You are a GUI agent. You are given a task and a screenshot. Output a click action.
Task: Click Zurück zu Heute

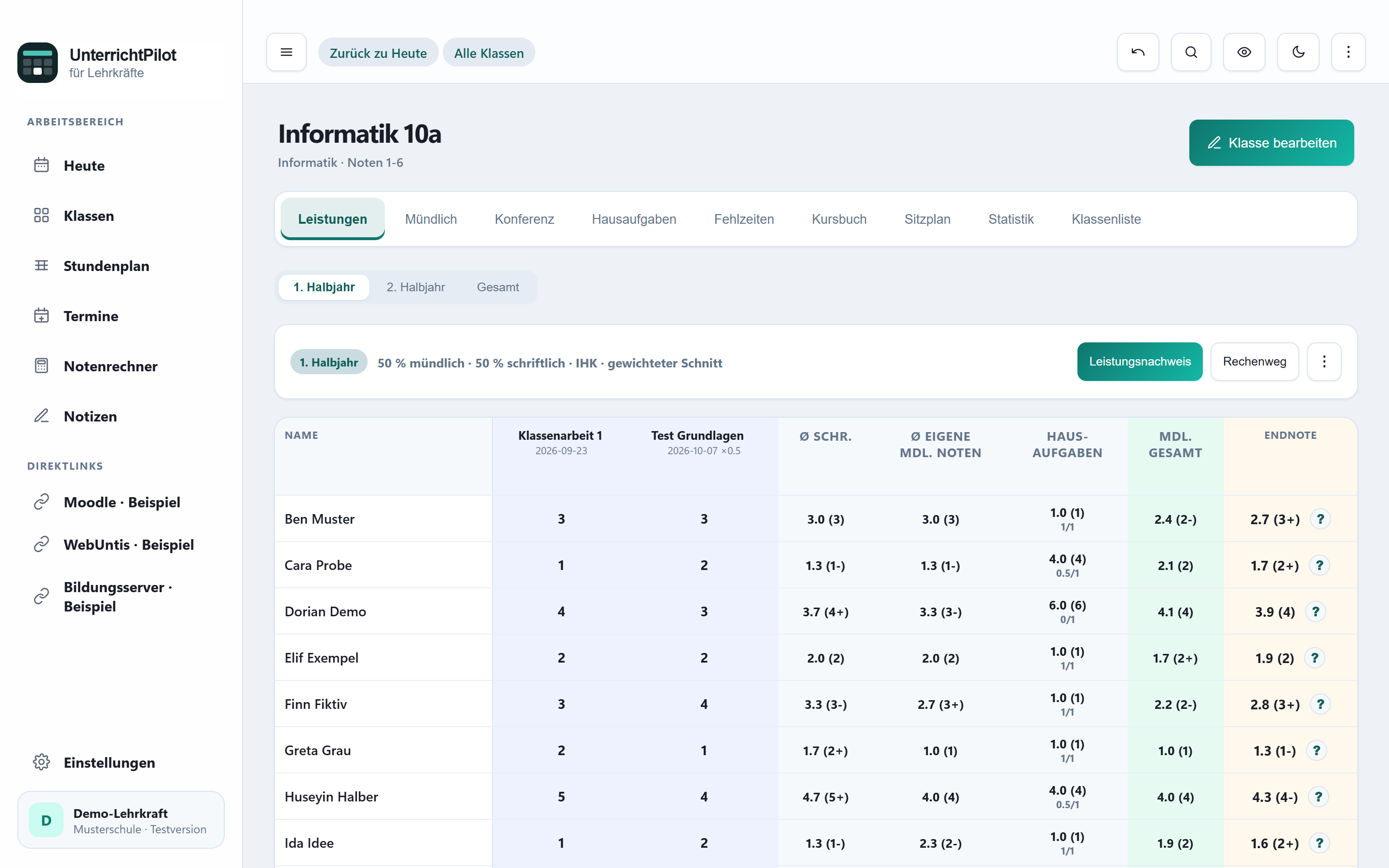[x=378, y=53]
